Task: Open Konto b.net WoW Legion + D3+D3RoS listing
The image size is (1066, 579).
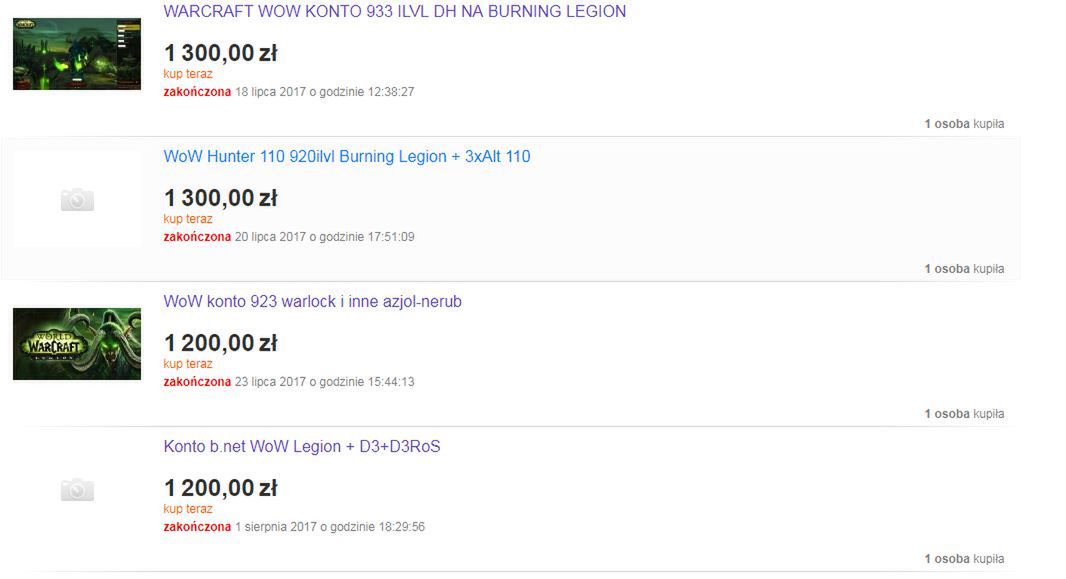Action: 302,446
